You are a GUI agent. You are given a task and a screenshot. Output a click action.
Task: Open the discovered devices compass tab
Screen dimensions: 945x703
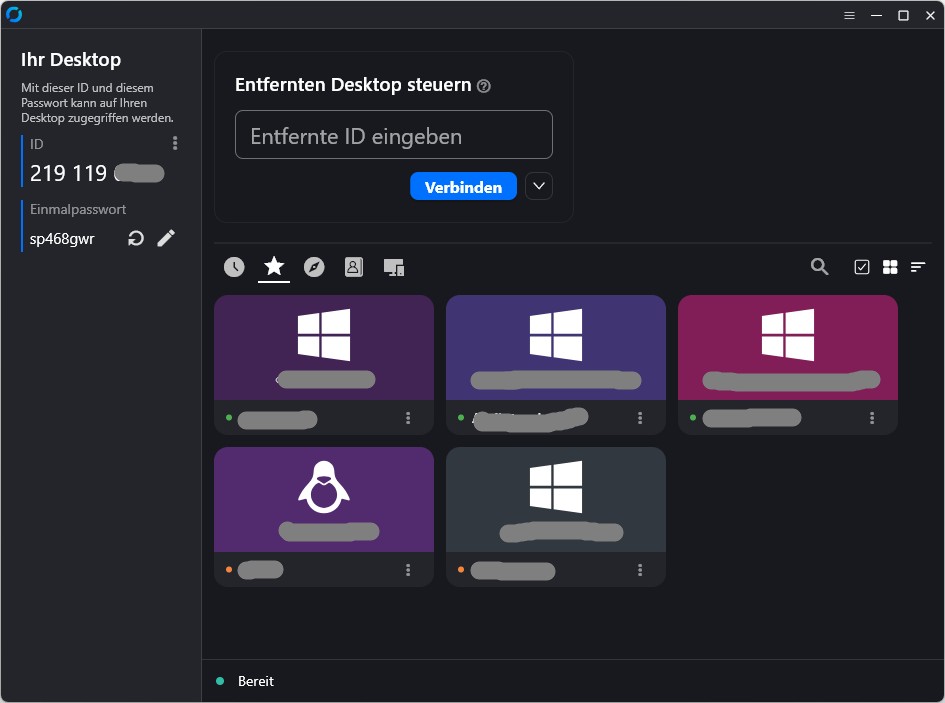pyautogui.click(x=314, y=266)
